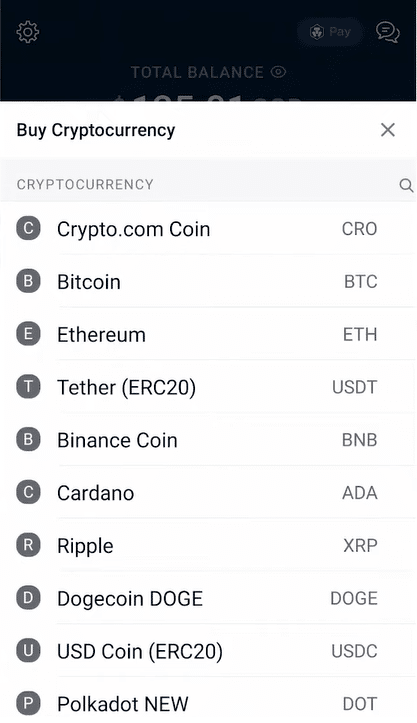Click the Bitcoin B circle icon
Screen dimensions: 417x723
coord(29,281)
